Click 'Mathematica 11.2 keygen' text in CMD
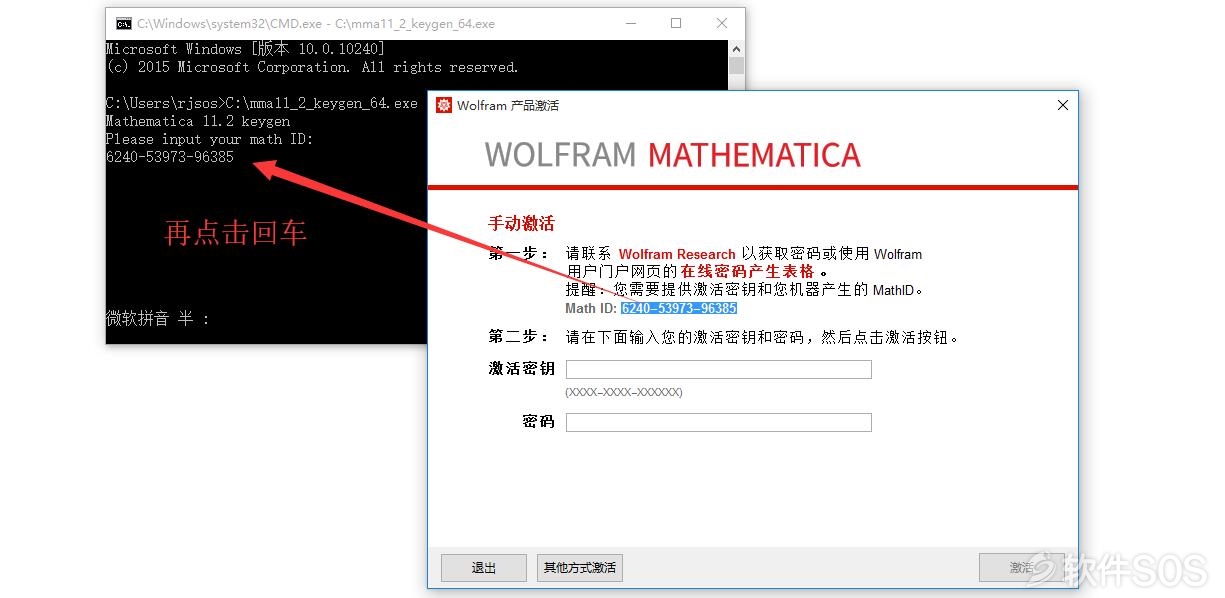 click(198, 121)
